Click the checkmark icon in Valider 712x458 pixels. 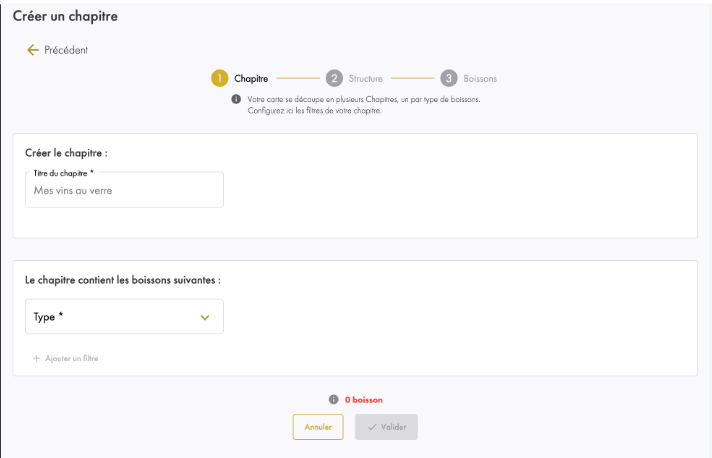(x=372, y=427)
